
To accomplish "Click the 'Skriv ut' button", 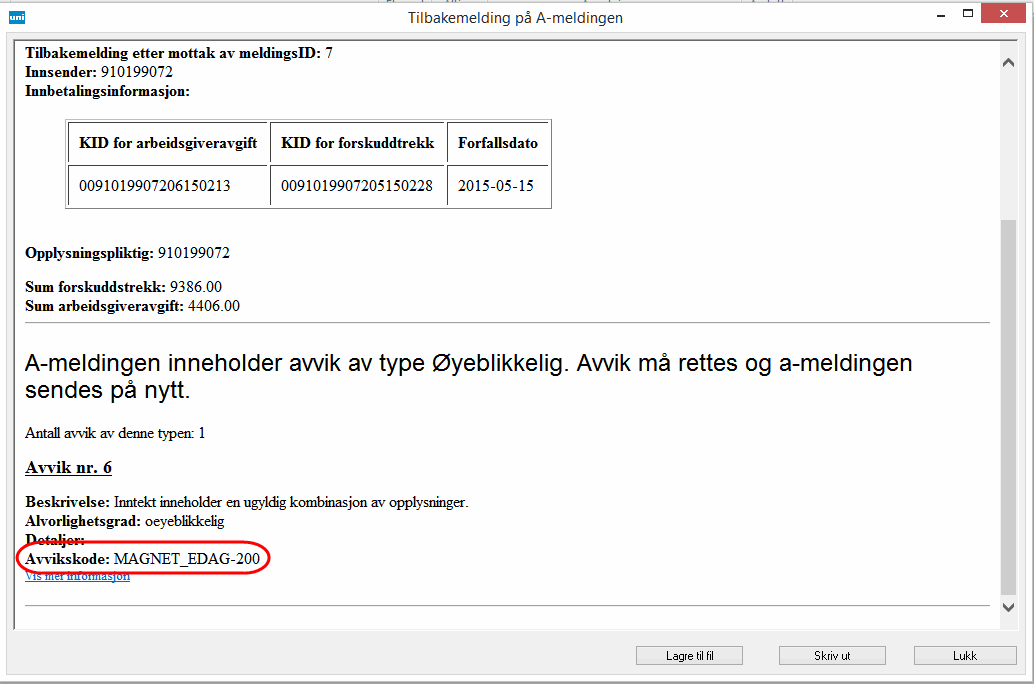I will click(831, 656).
